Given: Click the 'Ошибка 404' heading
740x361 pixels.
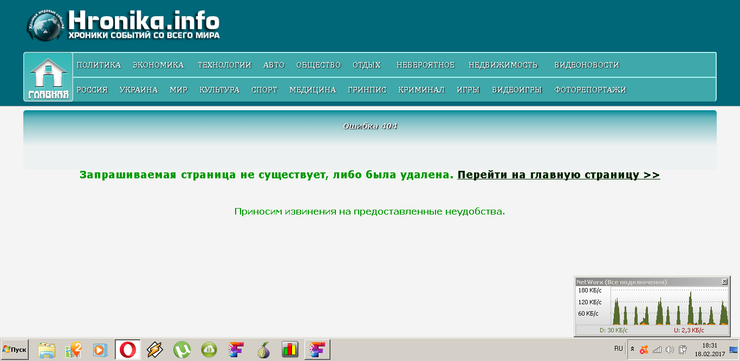Looking at the screenshot, I should (x=370, y=126).
